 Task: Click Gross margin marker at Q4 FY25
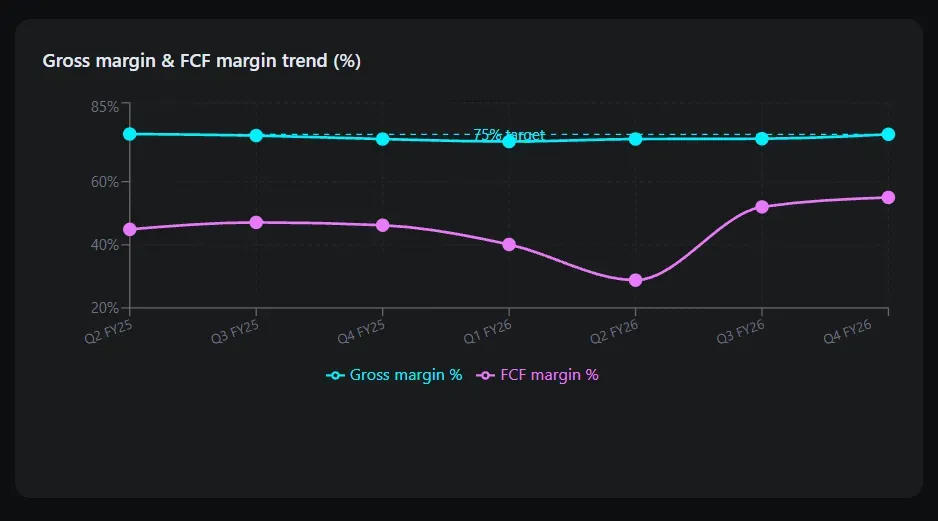tap(382, 139)
